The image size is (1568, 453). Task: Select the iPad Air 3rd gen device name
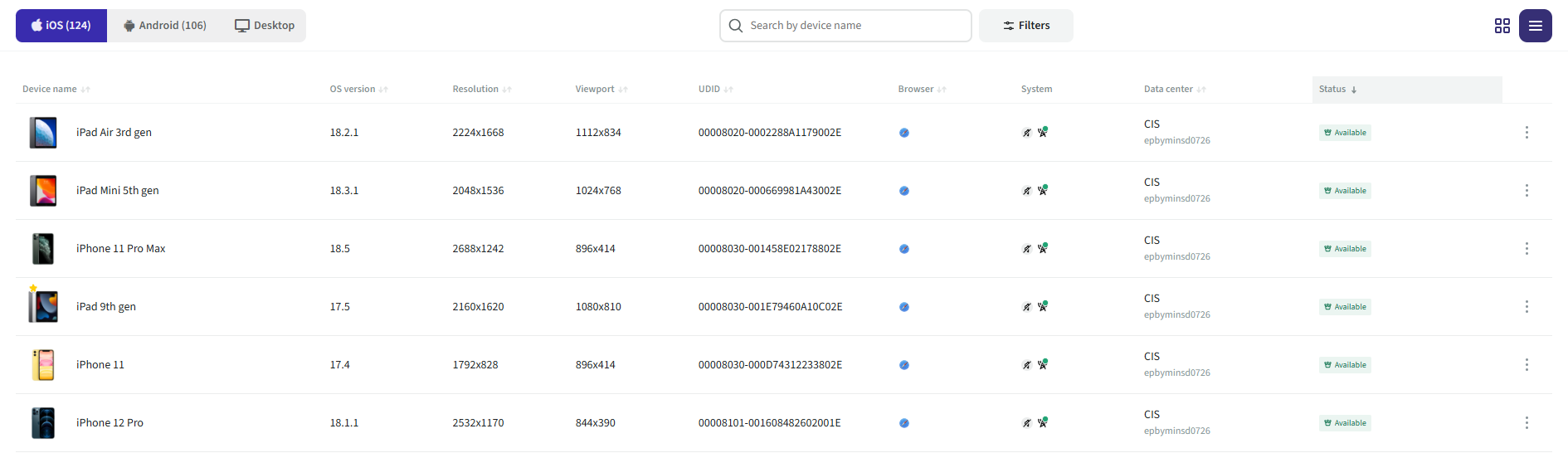(x=114, y=133)
